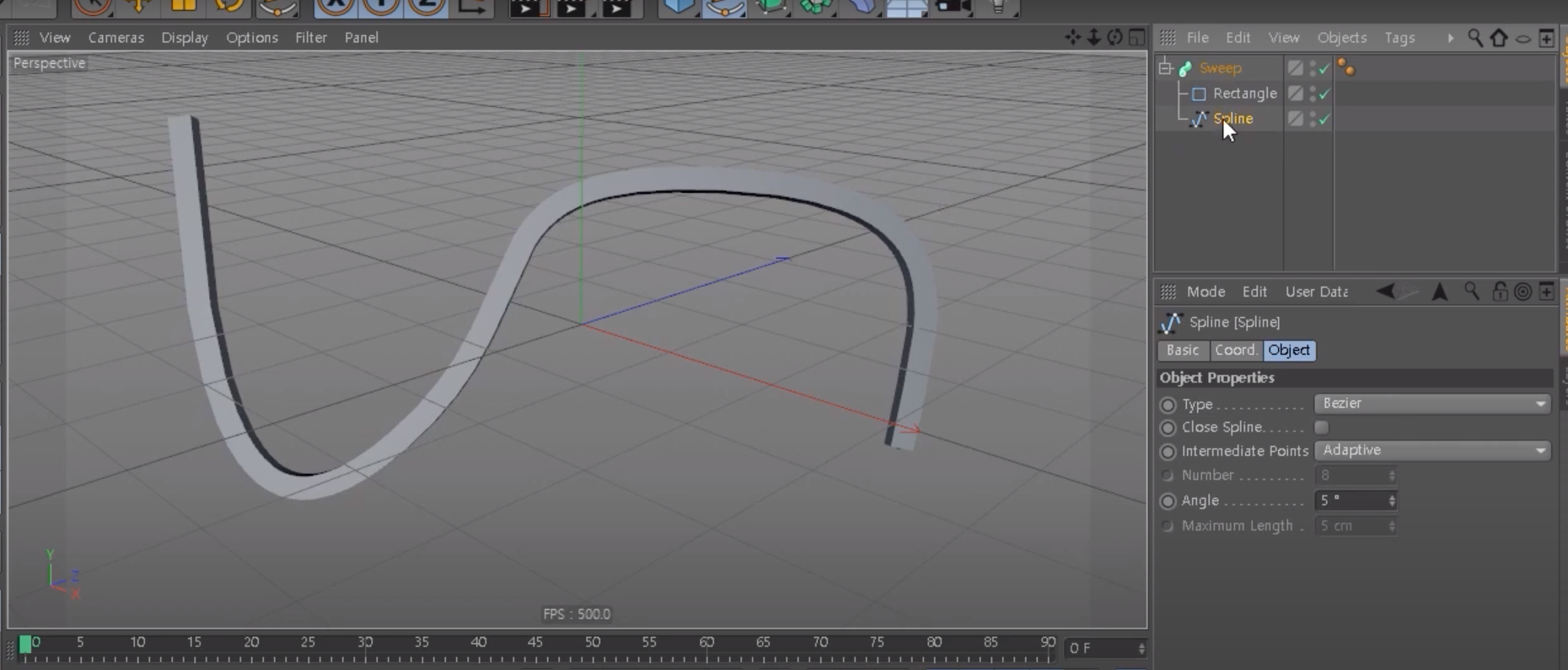Viewport: 1568px width, 670px height.
Task: Open new Attribute Manager panel icon
Action: 1546,291
